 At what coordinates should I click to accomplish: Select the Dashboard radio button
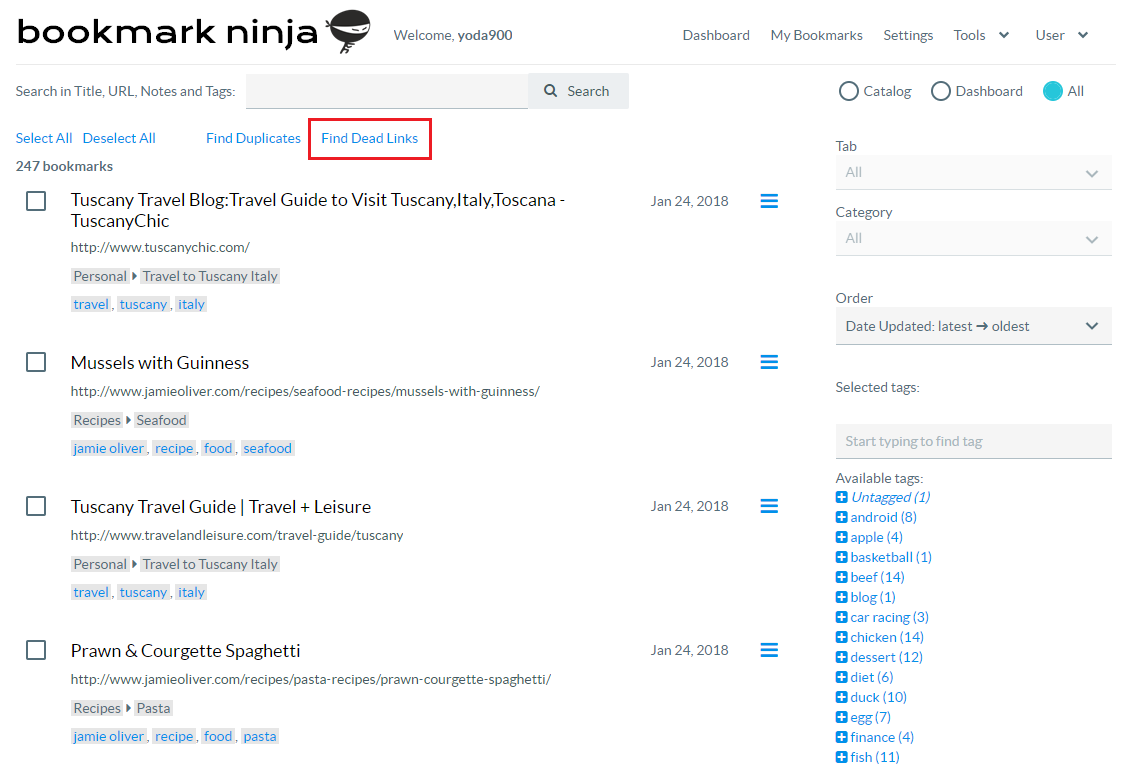click(x=940, y=90)
